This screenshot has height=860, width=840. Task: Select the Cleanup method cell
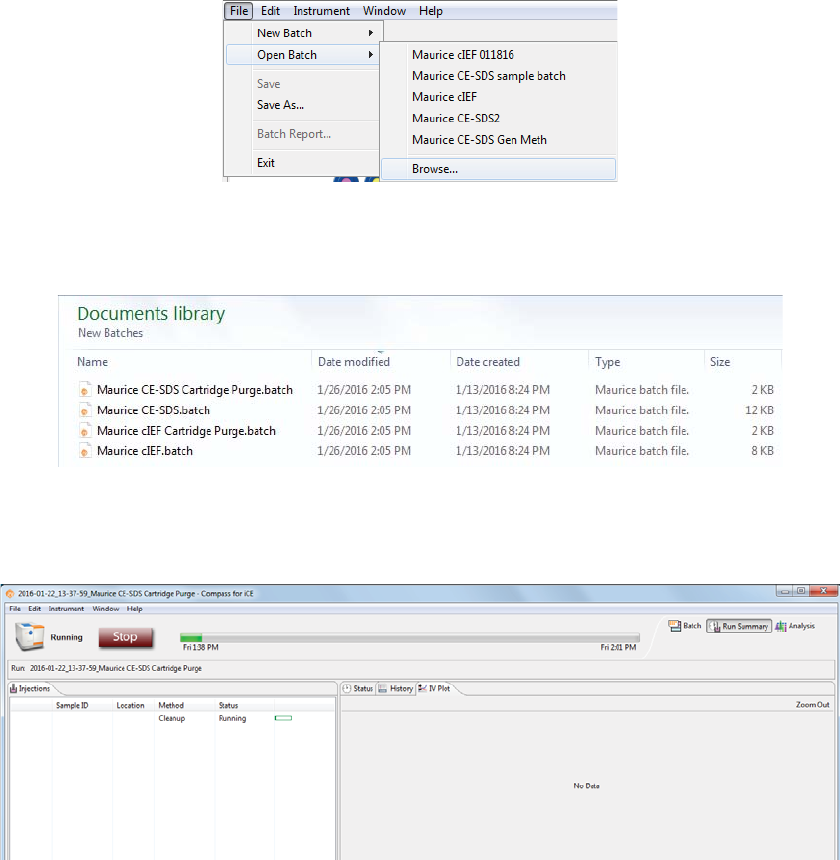coord(172,718)
